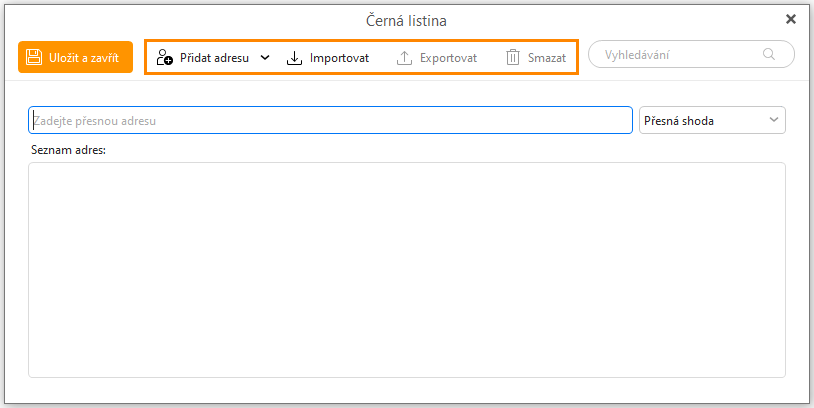The height and width of the screenshot is (408, 814).
Task: Click the floppy disk save icon
Action: click(x=34, y=57)
